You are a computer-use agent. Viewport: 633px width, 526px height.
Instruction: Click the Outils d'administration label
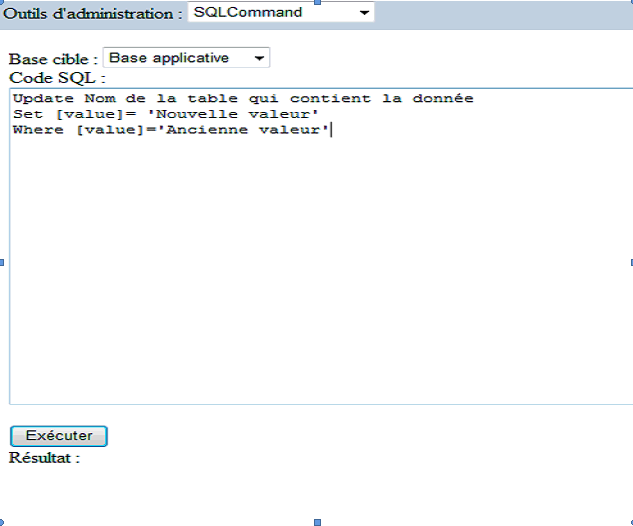click(93, 13)
